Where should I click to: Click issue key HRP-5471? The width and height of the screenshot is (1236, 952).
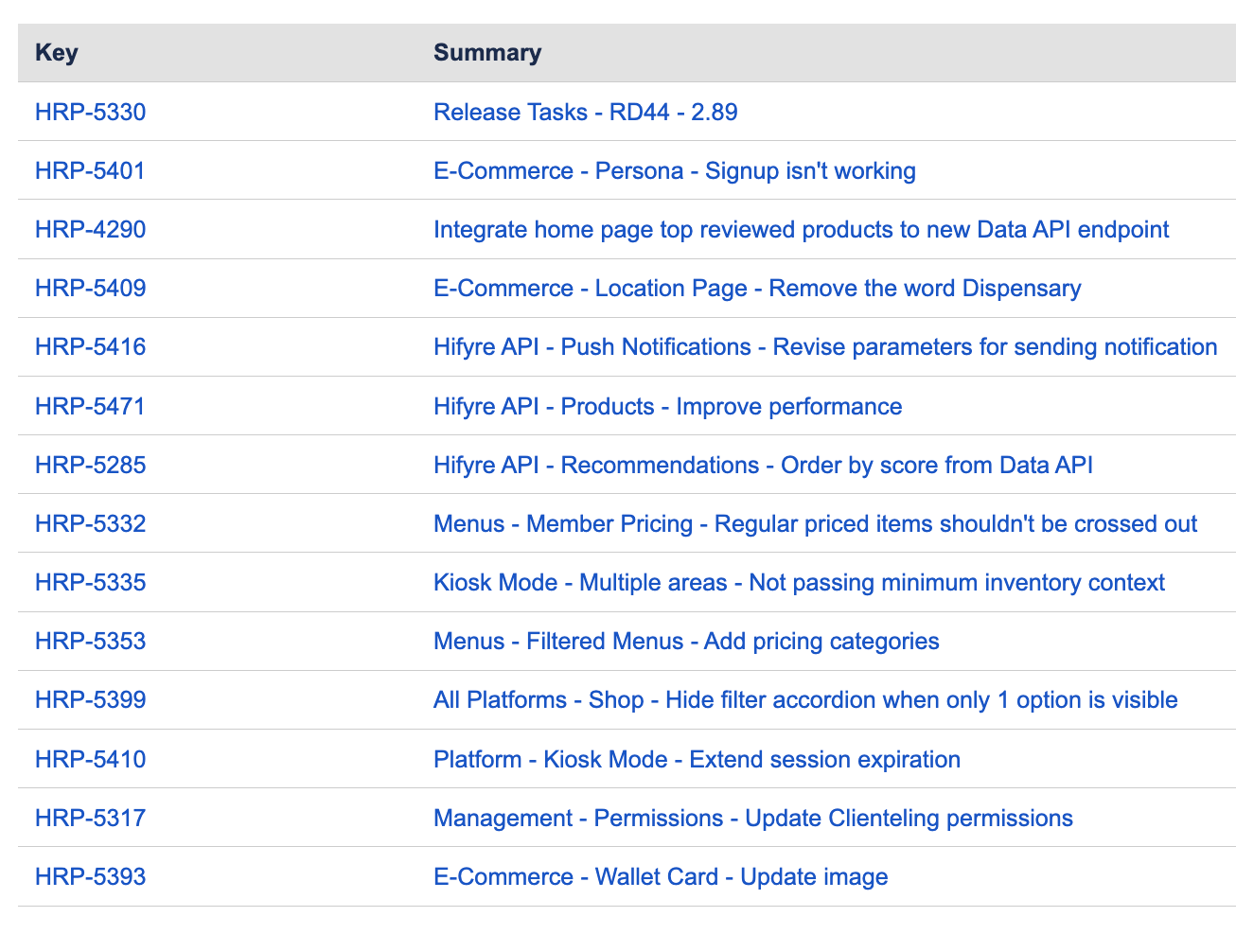pos(90,407)
